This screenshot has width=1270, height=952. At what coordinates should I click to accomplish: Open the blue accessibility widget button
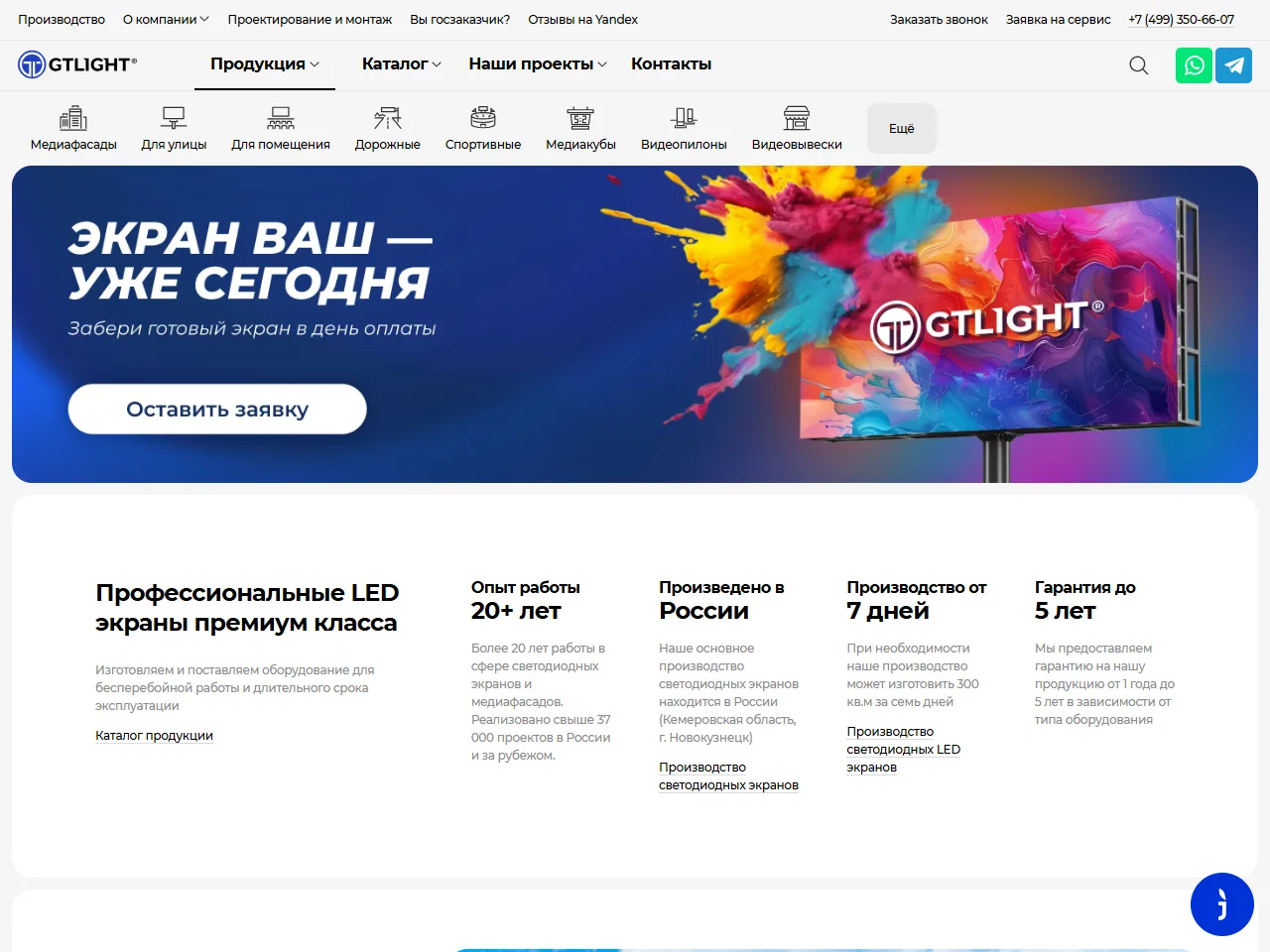(1222, 904)
